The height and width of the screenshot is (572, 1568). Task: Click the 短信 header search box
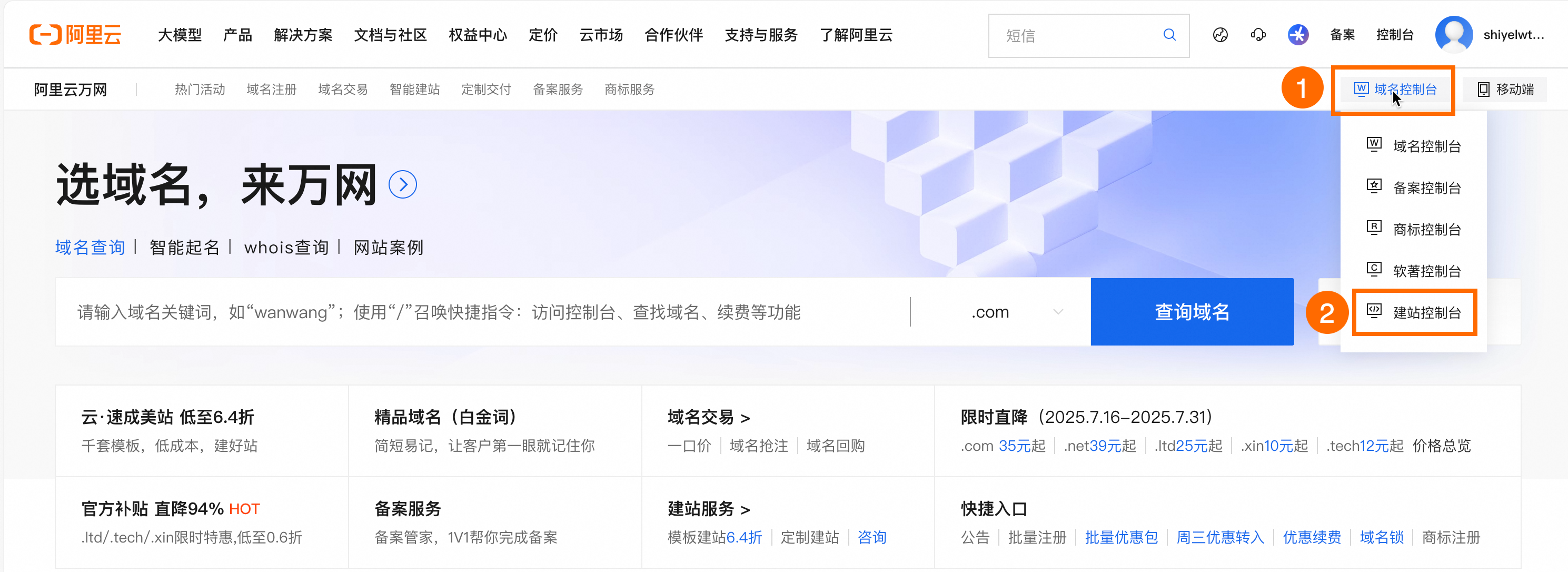tap(1088, 35)
